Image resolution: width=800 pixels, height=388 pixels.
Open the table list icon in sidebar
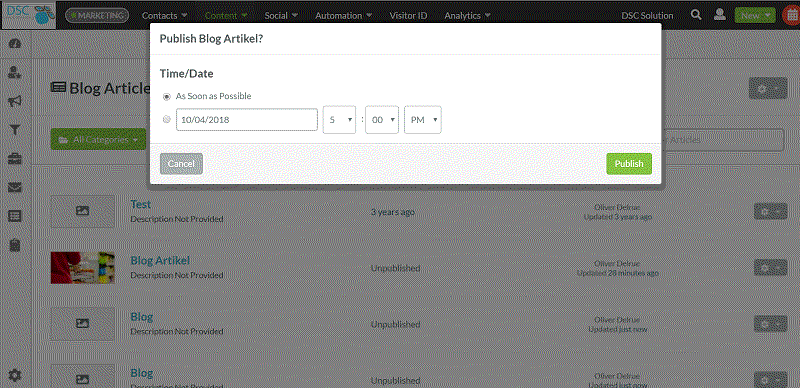pyautogui.click(x=15, y=216)
